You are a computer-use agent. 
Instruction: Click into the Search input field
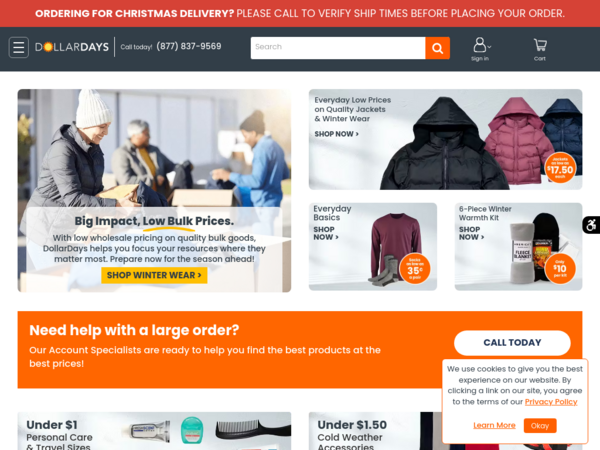coord(338,48)
